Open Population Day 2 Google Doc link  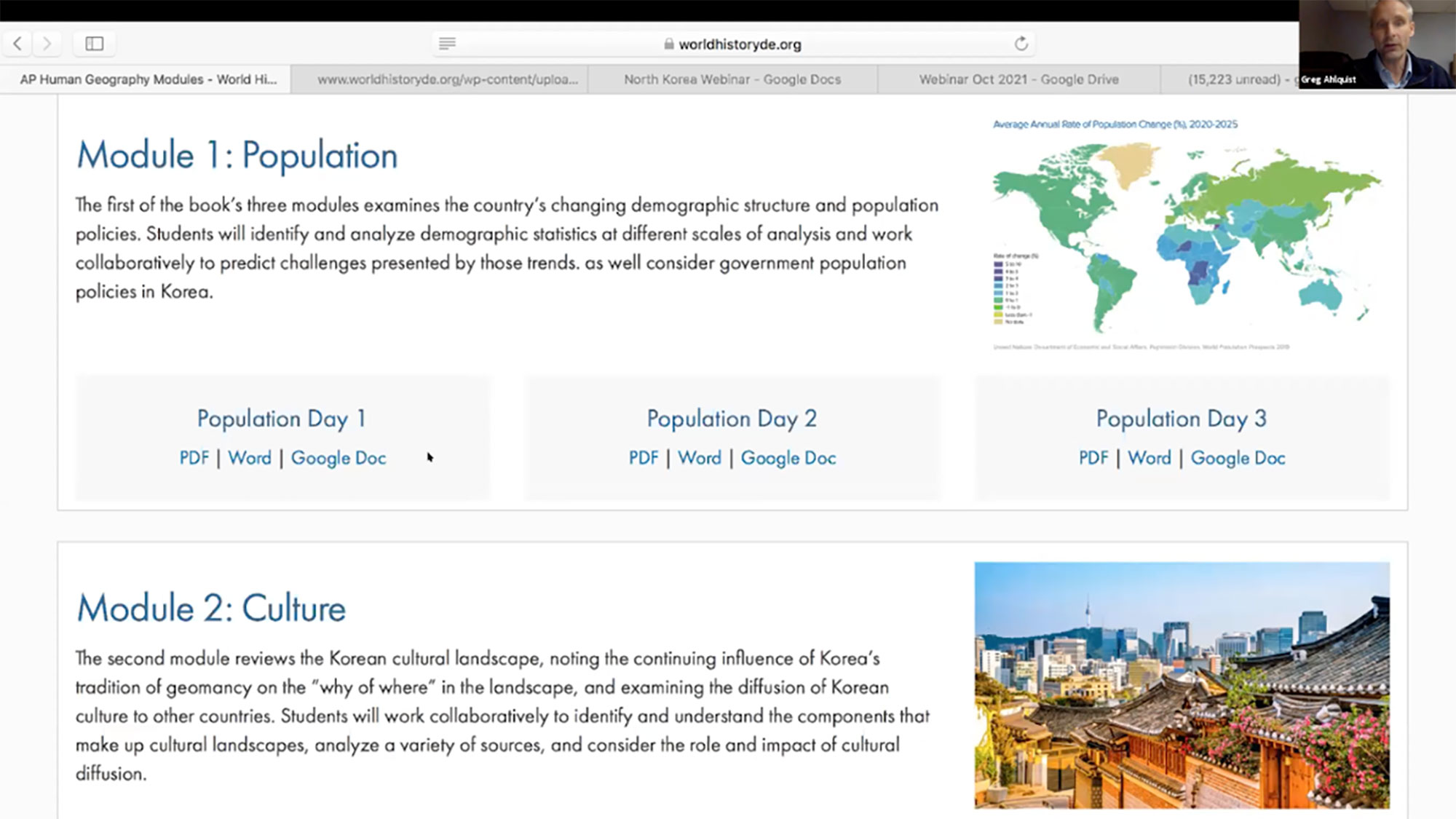(x=788, y=458)
